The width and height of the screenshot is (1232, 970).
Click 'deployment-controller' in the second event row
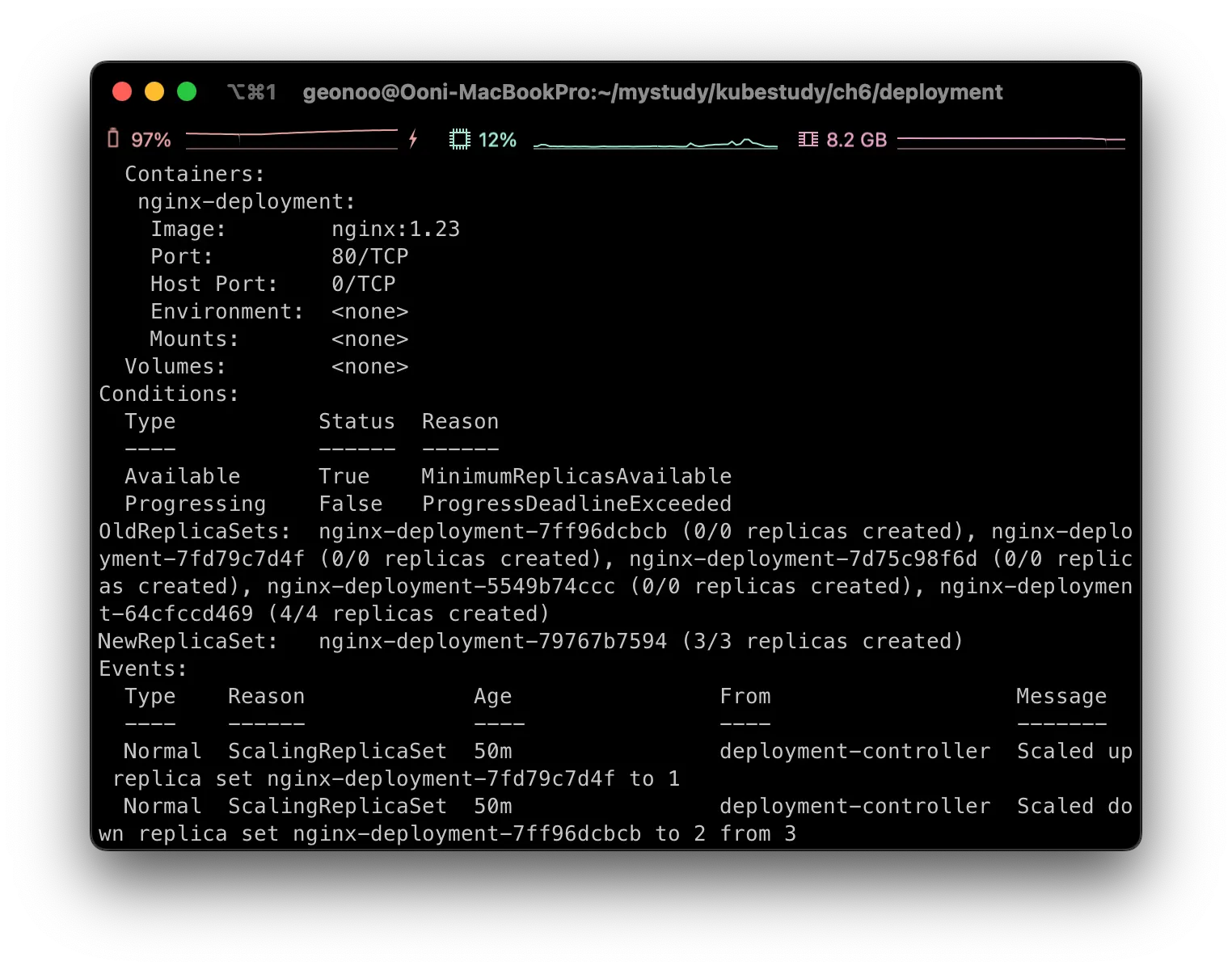pyautogui.click(x=854, y=806)
